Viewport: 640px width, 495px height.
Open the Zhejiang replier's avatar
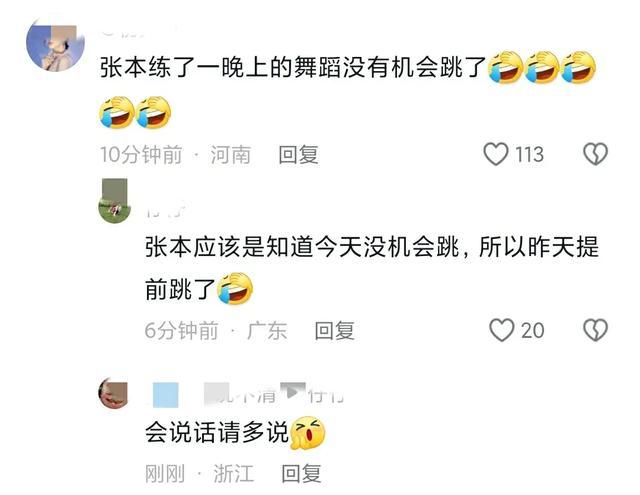click(x=113, y=393)
